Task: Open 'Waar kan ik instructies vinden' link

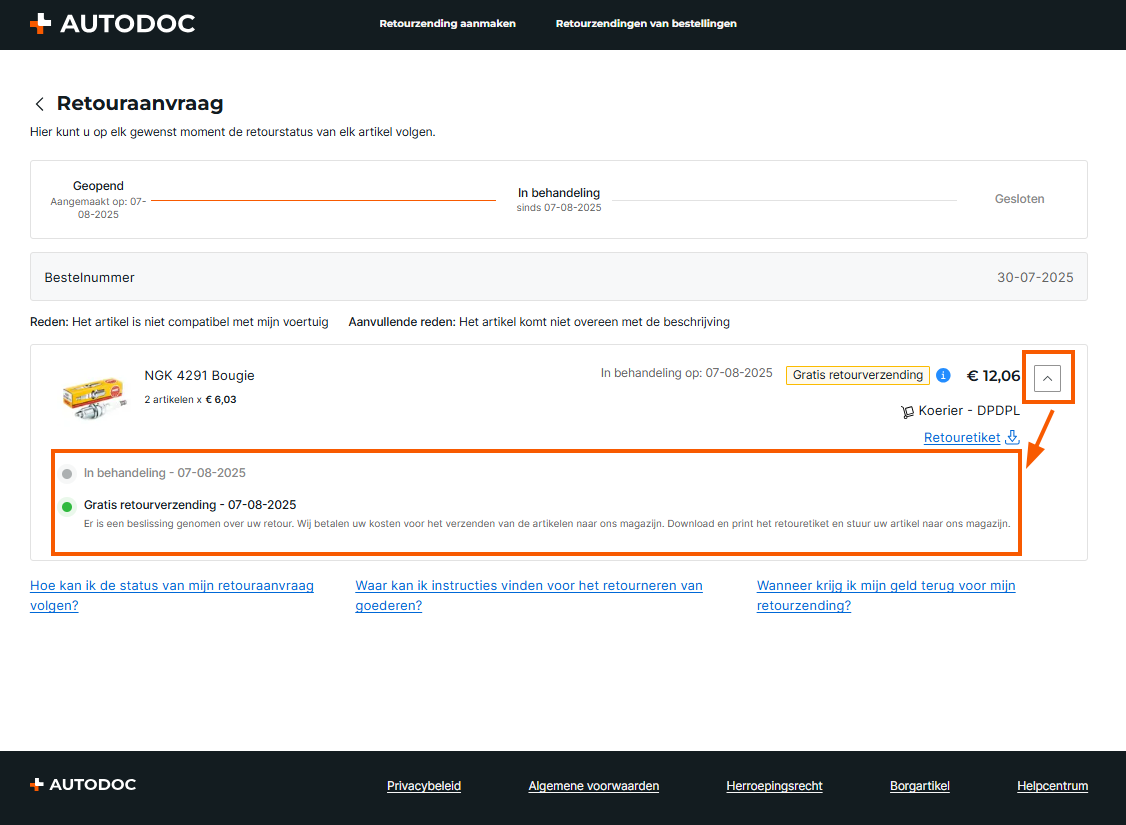Action: point(528,595)
